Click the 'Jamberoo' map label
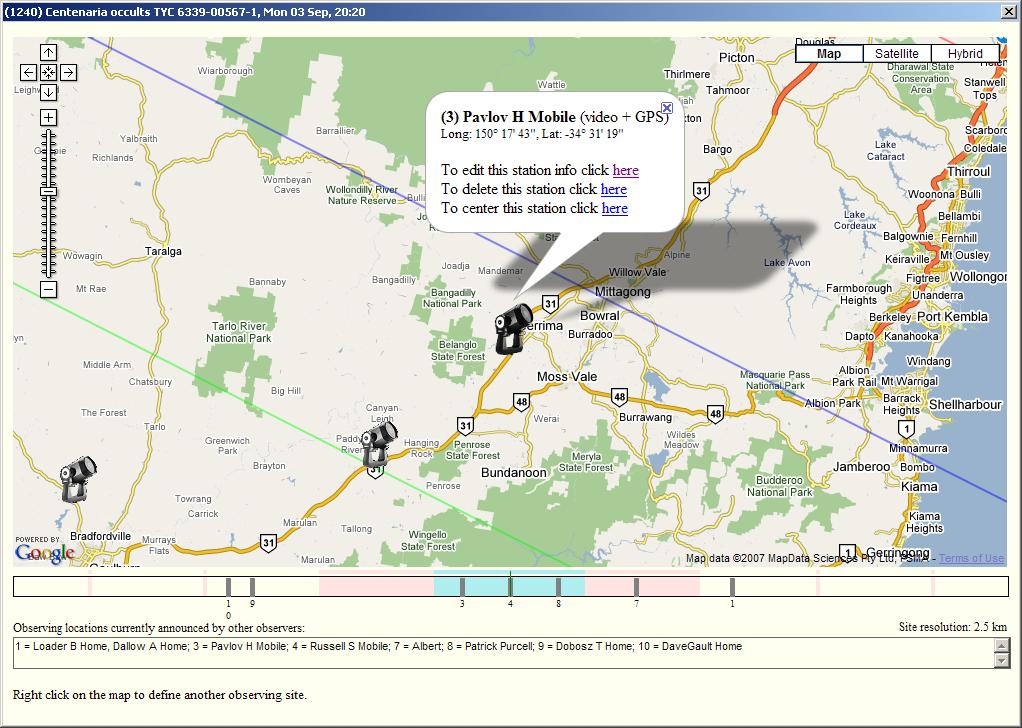The image size is (1022, 728). tap(861, 467)
